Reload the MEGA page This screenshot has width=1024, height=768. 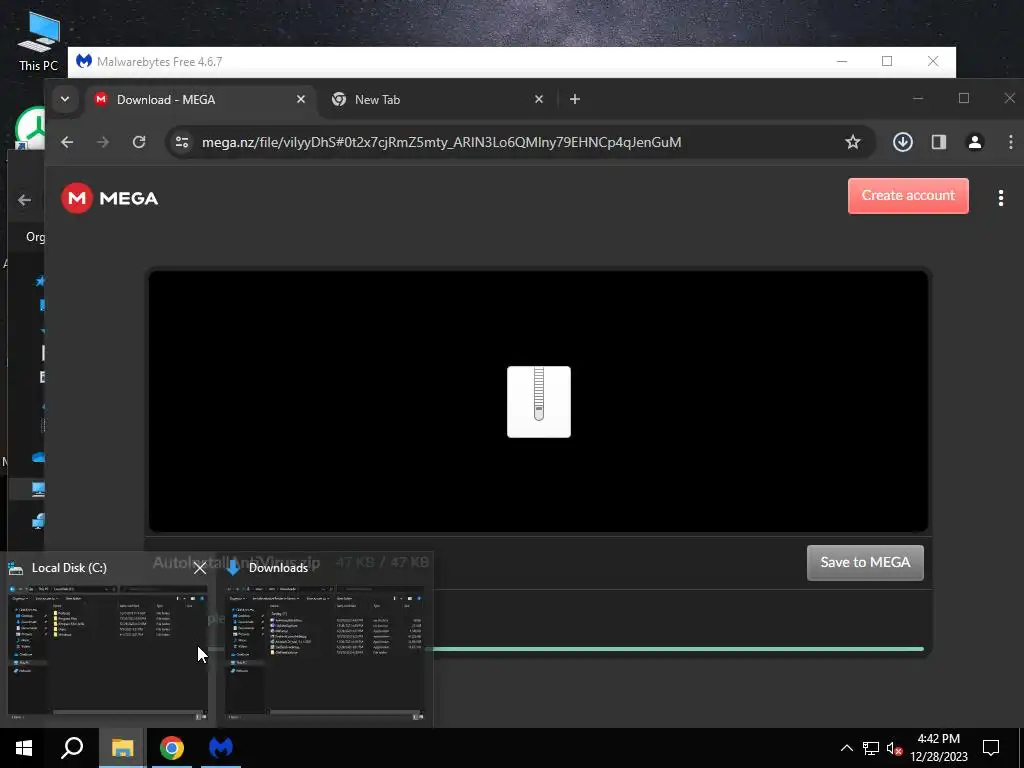tap(138, 142)
